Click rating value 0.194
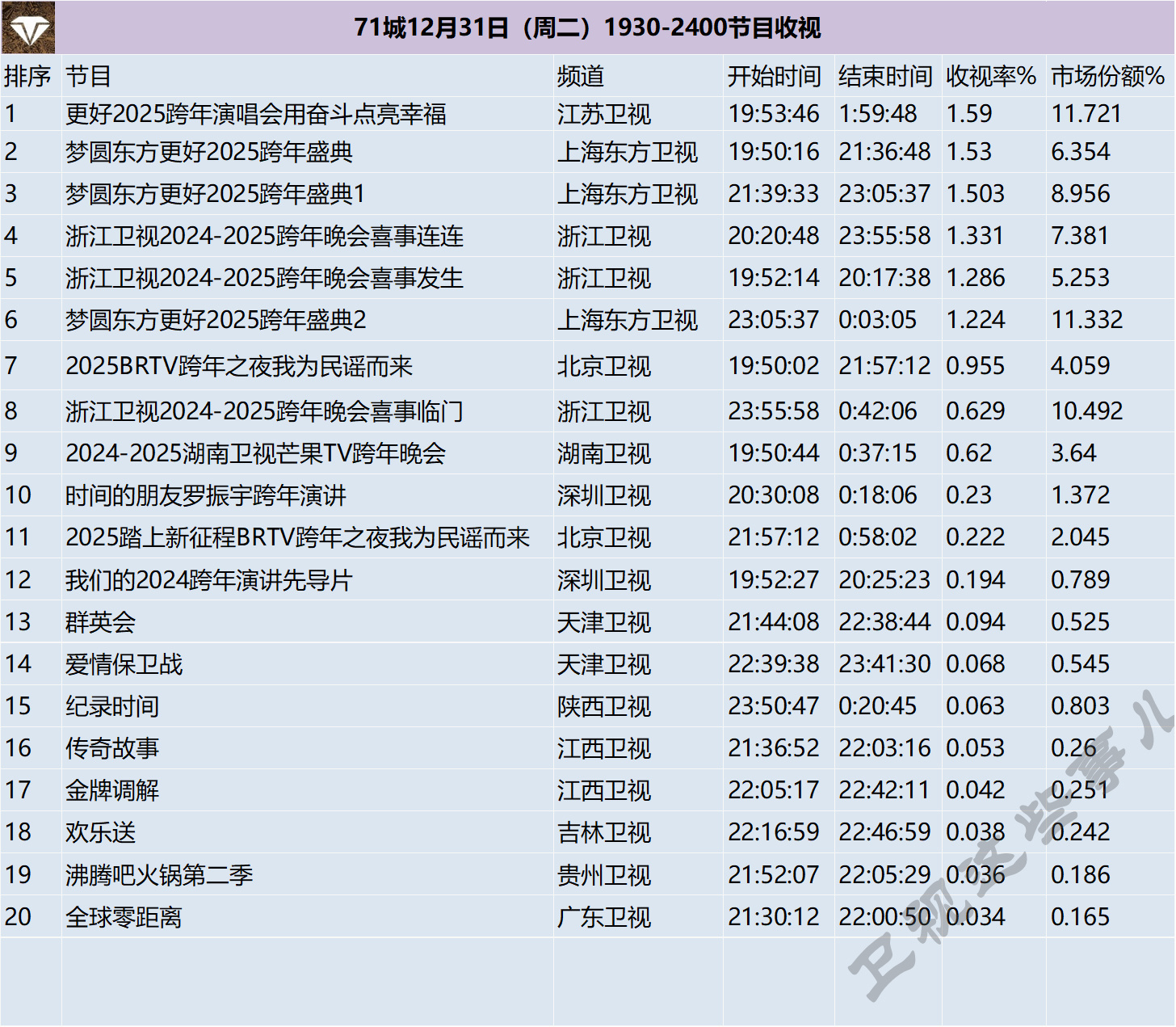 tap(975, 580)
